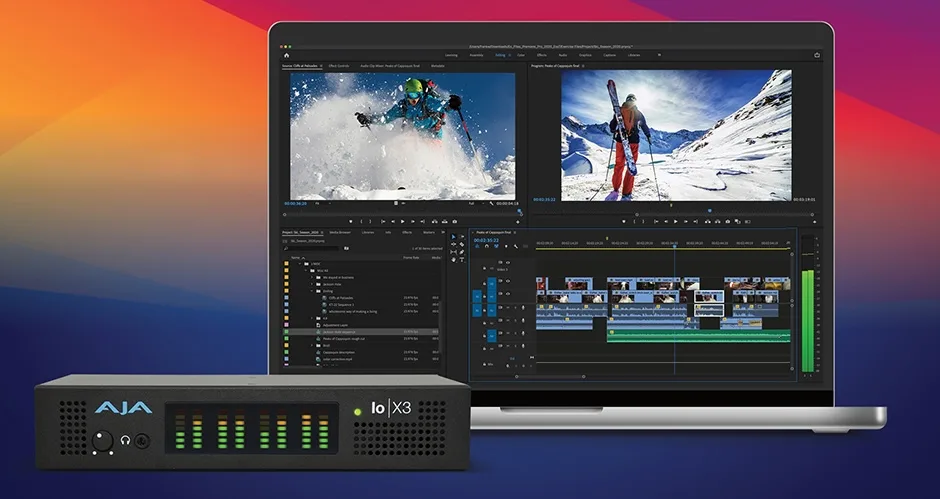The image size is (940, 499).
Task: Open the Source monitor Fit zoom dropdown
Action: [x=322, y=201]
